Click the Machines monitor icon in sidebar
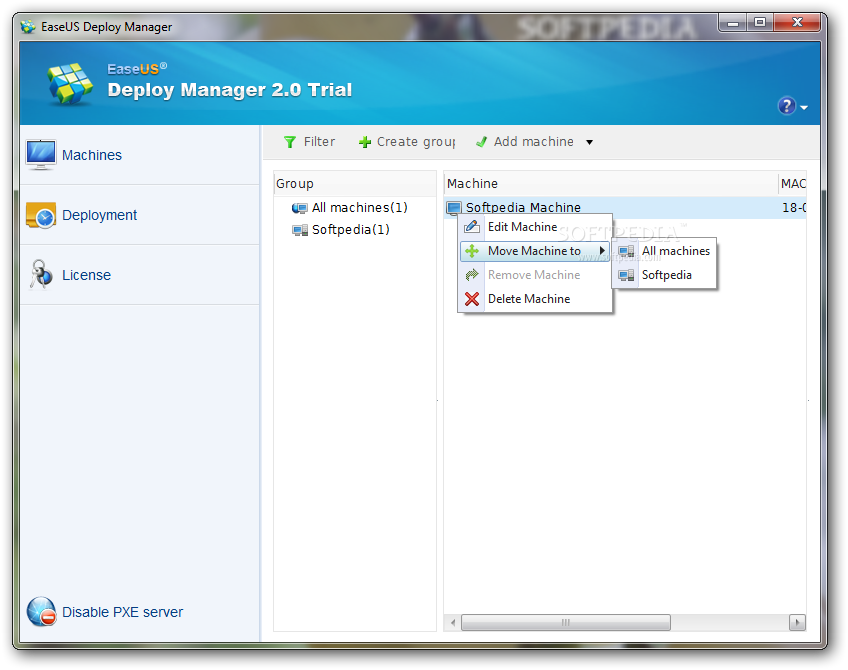 click(41, 155)
